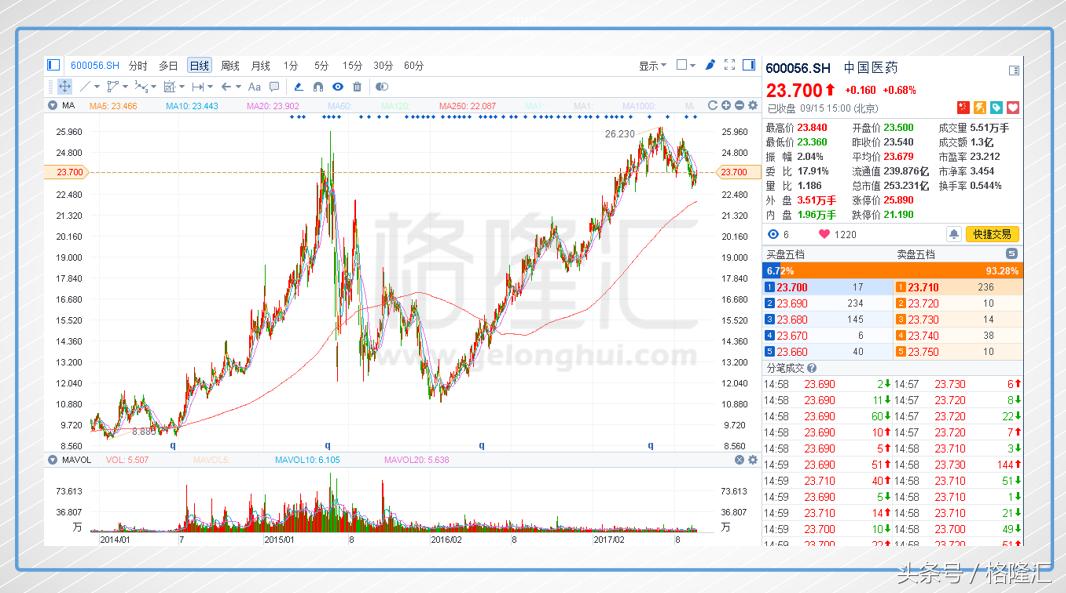Open the line tool dropdown arrow

[97, 87]
